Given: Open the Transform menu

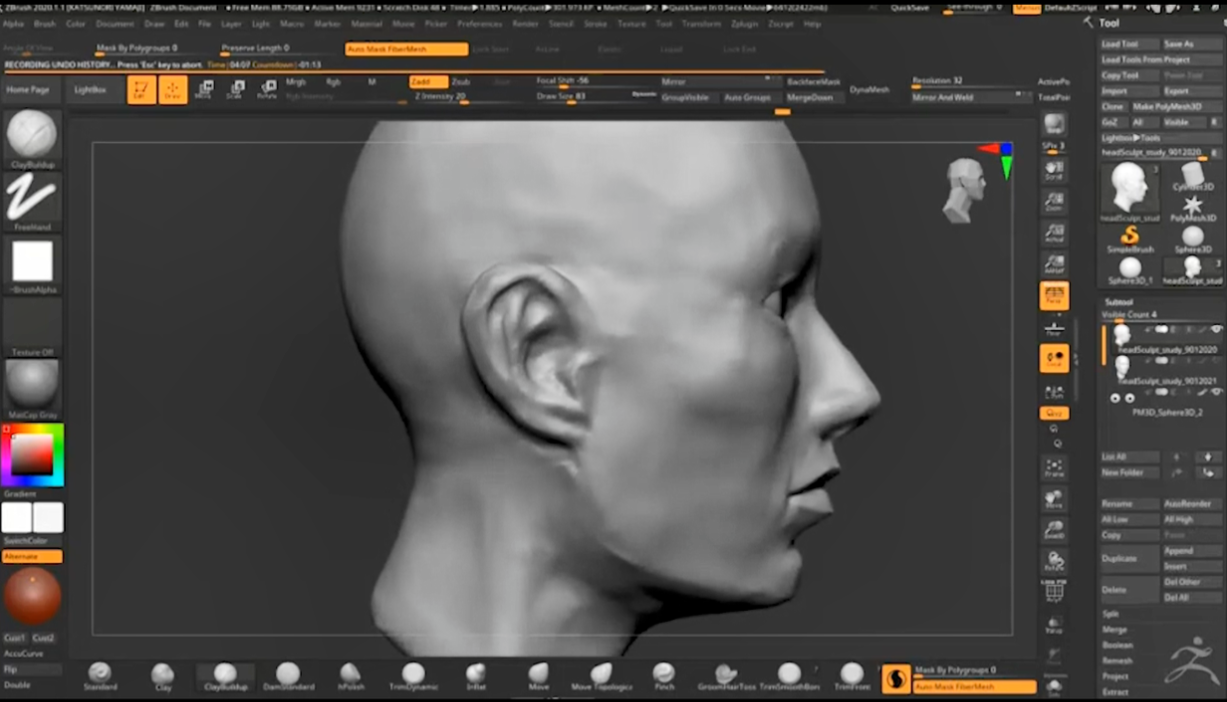Looking at the screenshot, I should click(702, 23).
